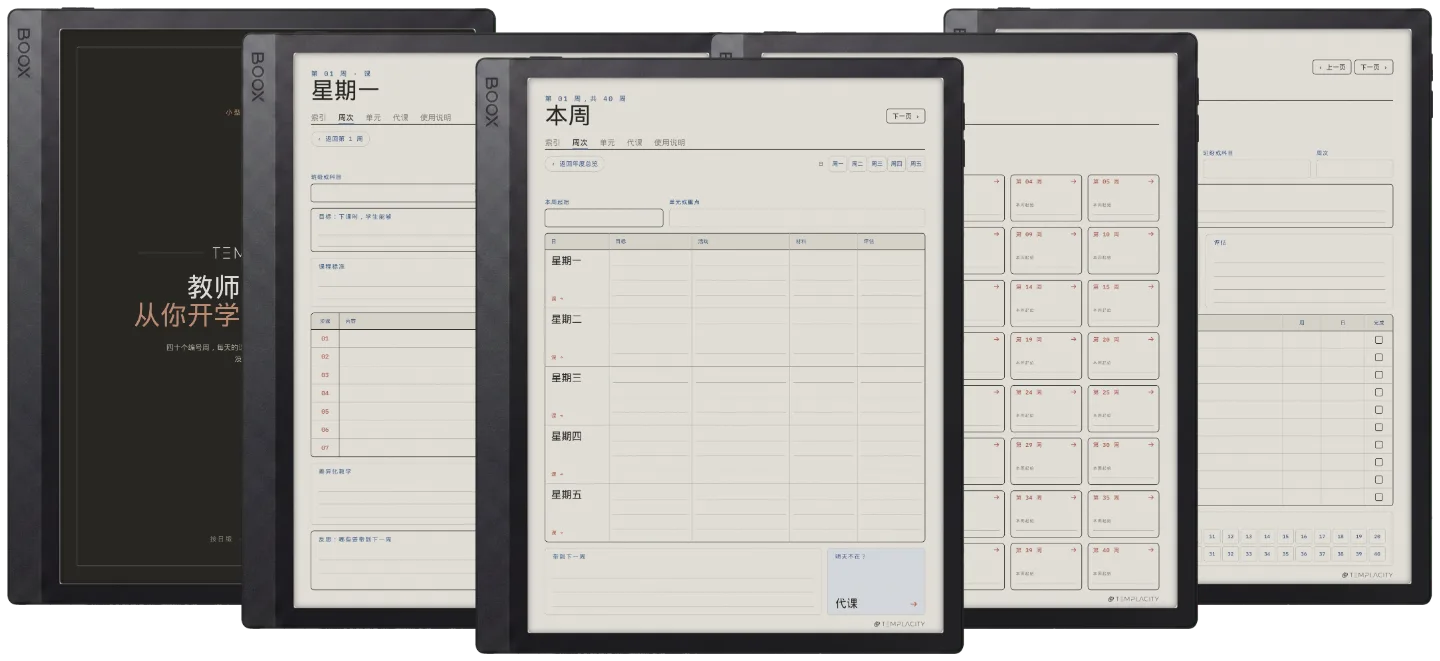Open the 使用说明 tab on the 本周 page
This screenshot has height=661, width=1440.
670,142
